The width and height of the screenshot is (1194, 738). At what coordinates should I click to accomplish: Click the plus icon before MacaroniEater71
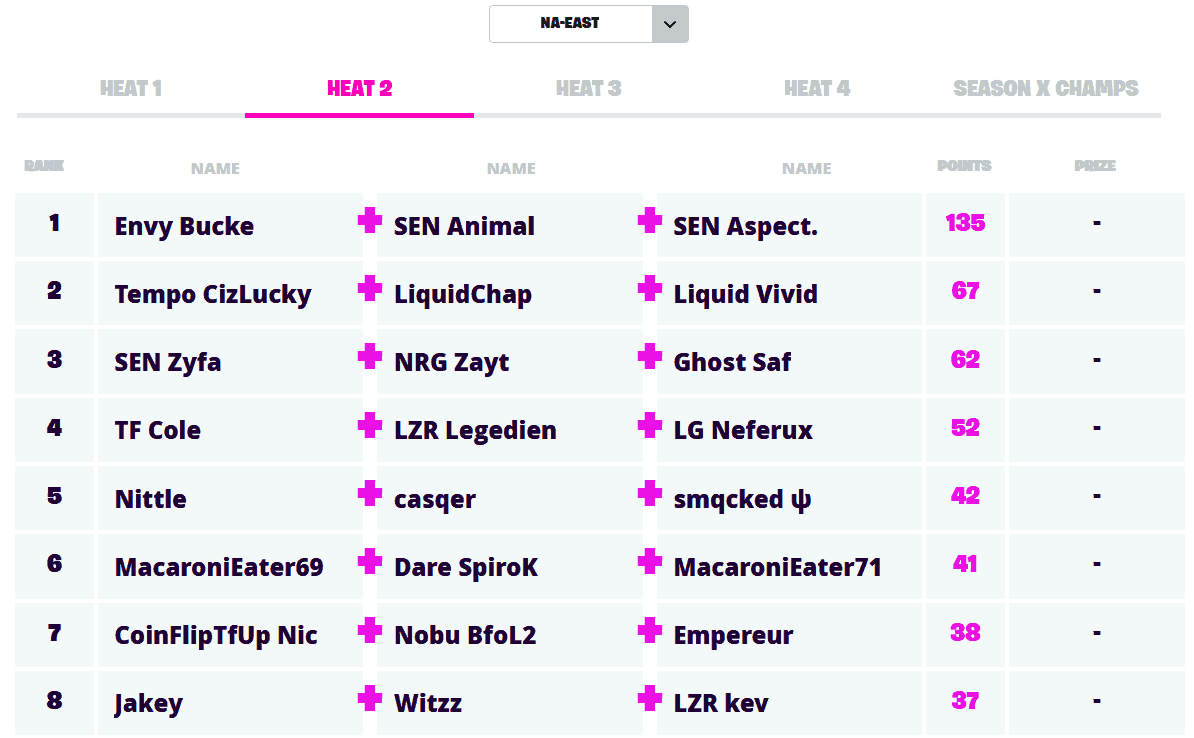pos(650,561)
